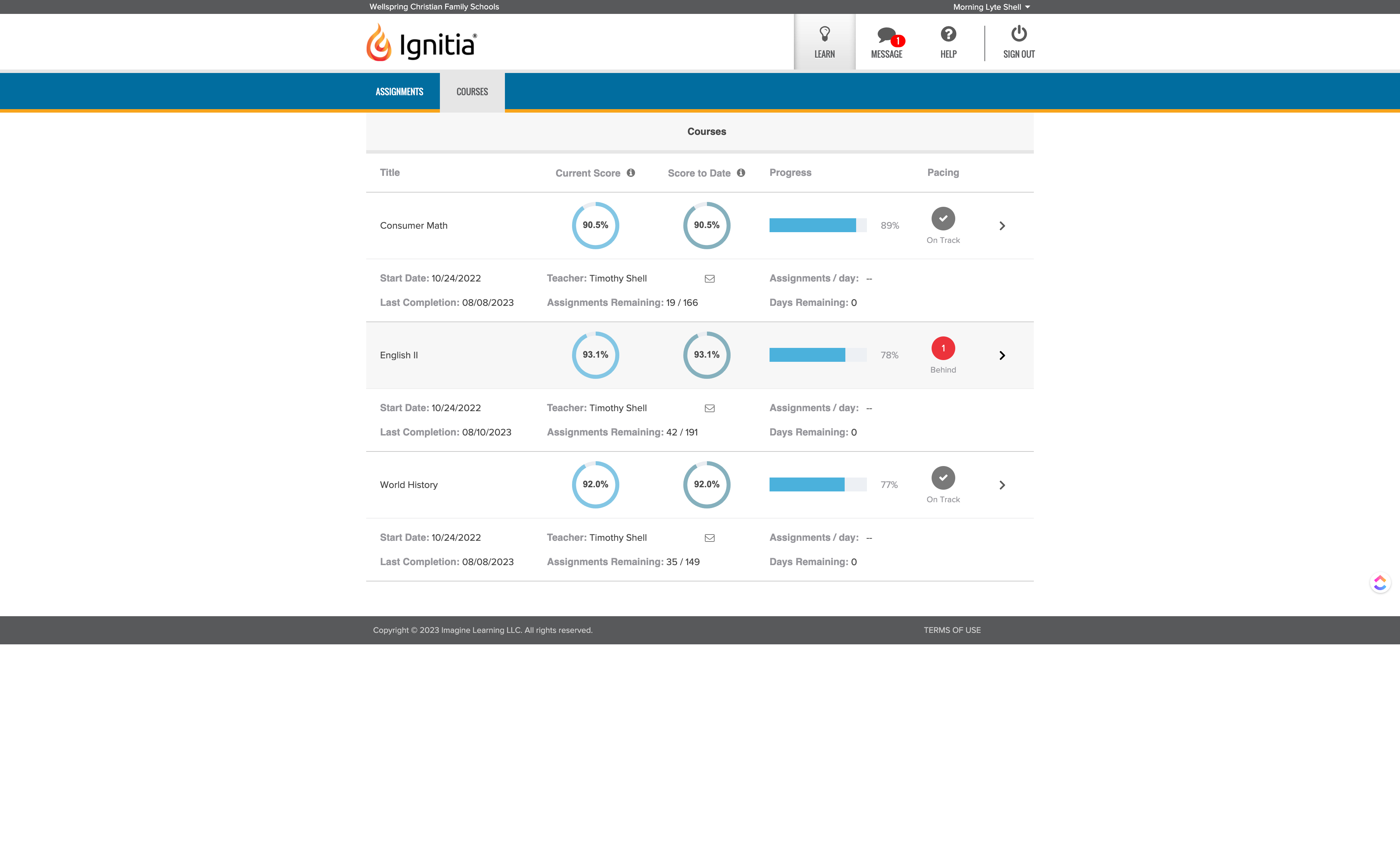Screen dimensions: 1400x864
Task: Click the Title column header
Action: click(x=390, y=173)
